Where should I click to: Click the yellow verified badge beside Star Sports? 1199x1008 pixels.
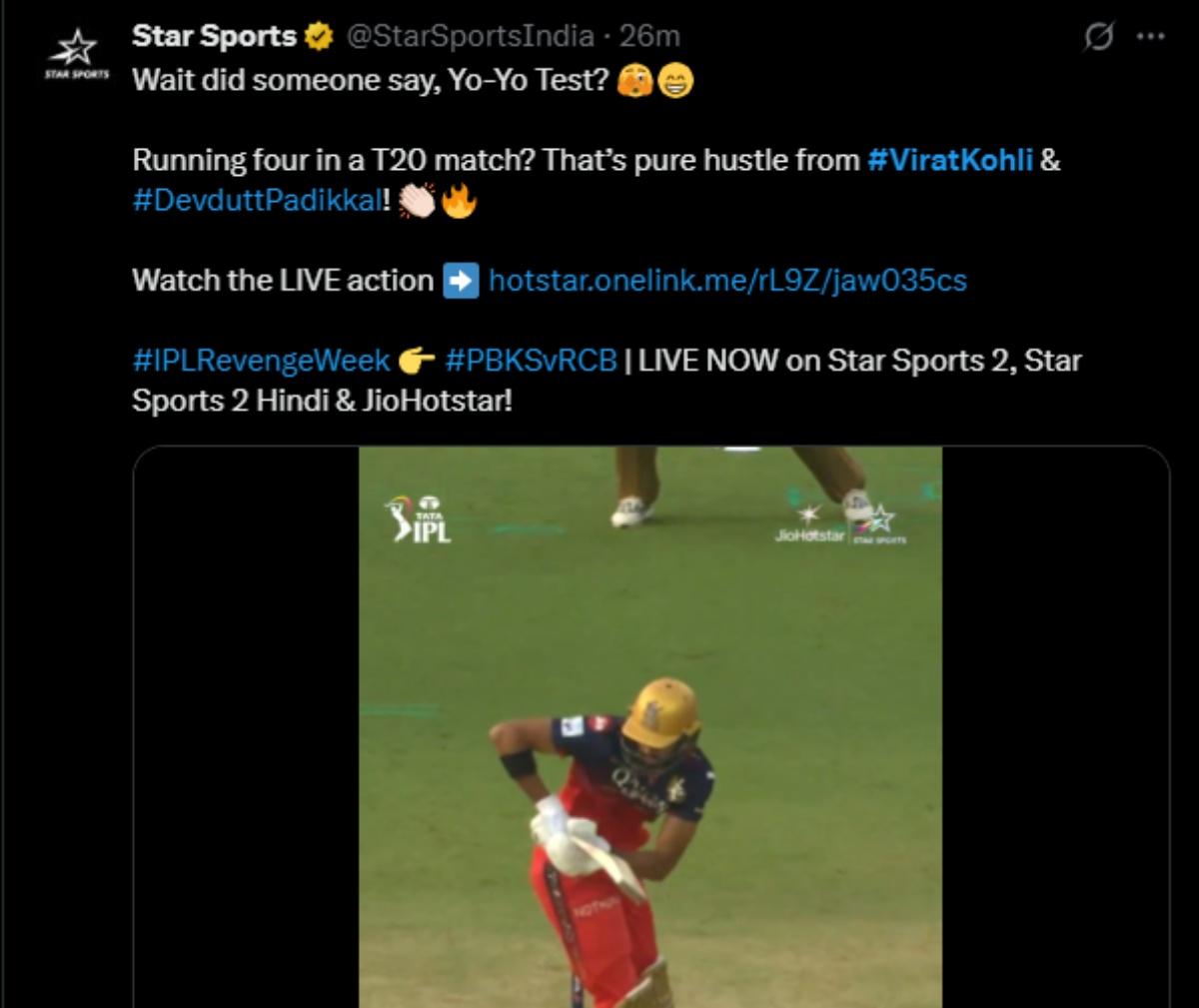point(318,36)
